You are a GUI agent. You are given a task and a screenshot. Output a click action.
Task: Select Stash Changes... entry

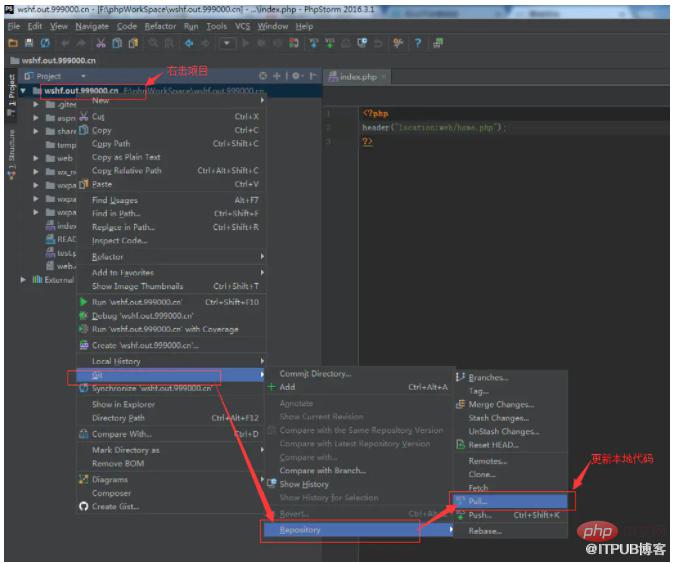(511, 418)
